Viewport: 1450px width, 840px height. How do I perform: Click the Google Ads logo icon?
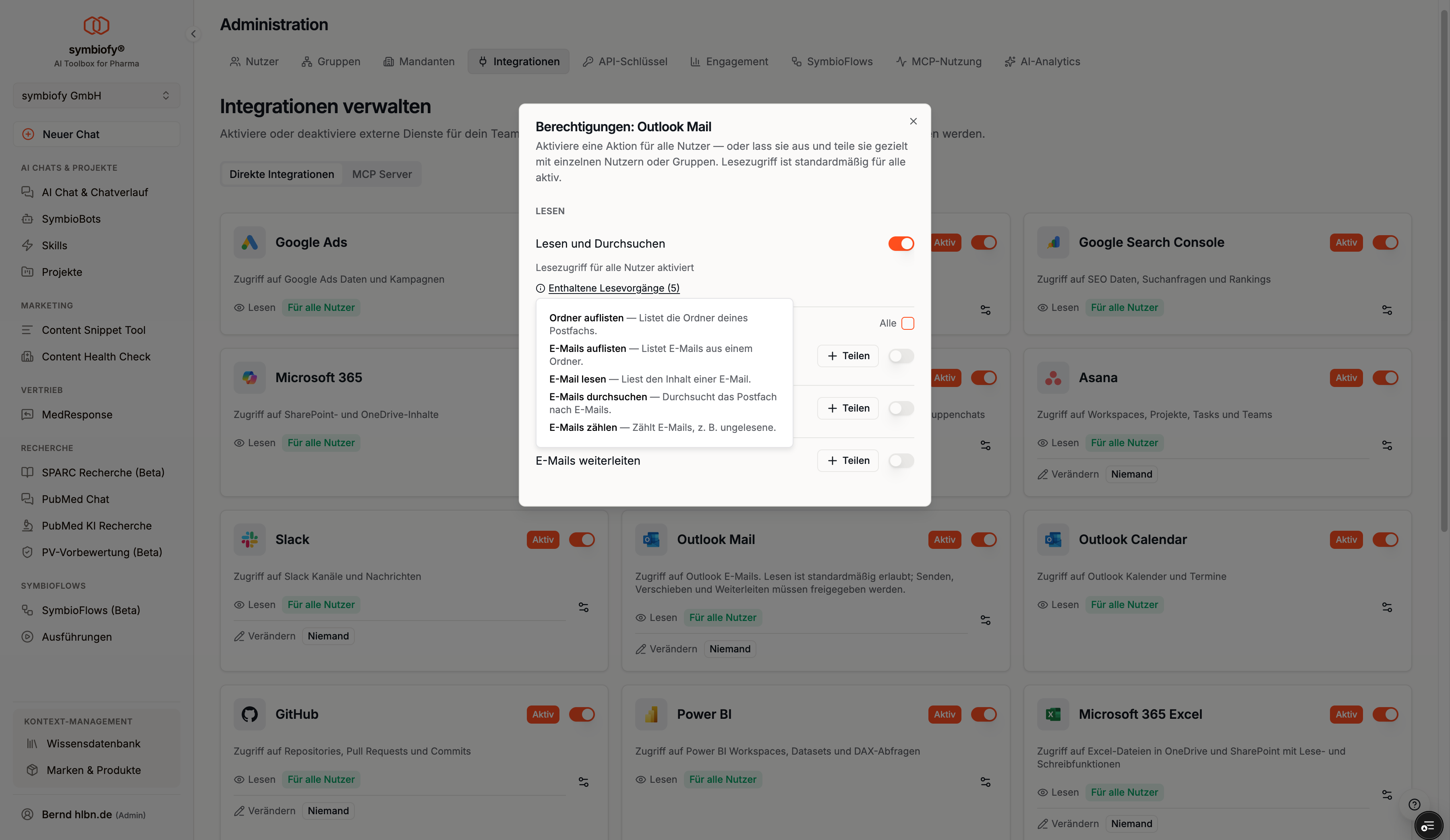pos(249,242)
